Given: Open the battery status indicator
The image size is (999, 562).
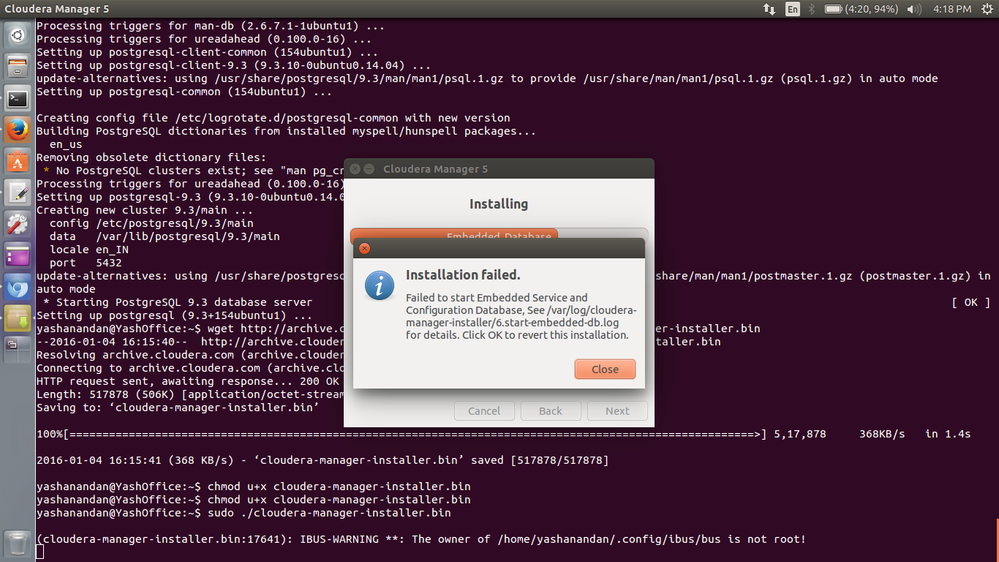Looking at the screenshot, I should coord(861,9).
